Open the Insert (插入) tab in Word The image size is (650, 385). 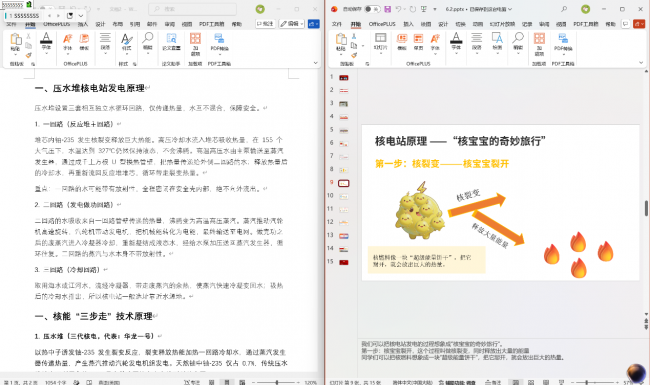click(x=83, y=24)
